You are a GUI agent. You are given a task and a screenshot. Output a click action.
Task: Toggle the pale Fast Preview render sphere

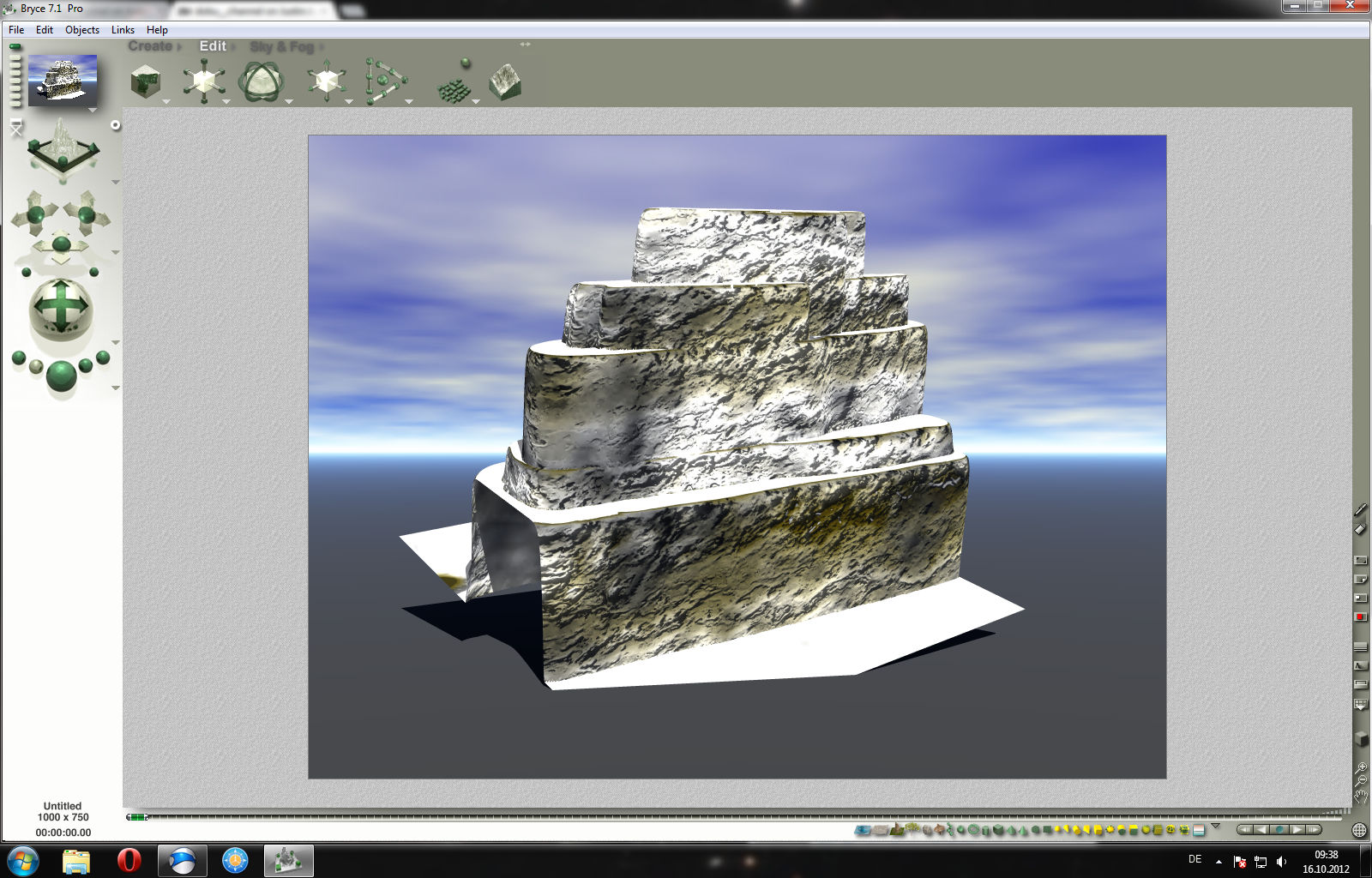pos(36,367)
